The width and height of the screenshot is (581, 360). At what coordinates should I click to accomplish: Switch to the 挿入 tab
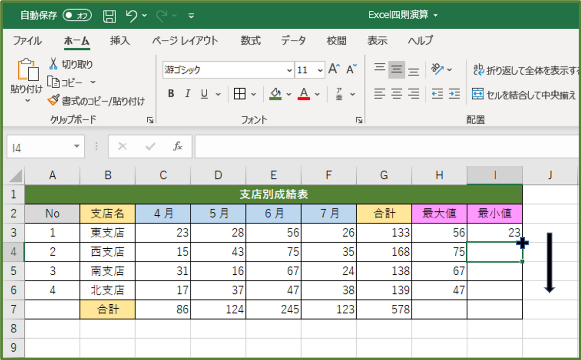click(x=120, y=40)
